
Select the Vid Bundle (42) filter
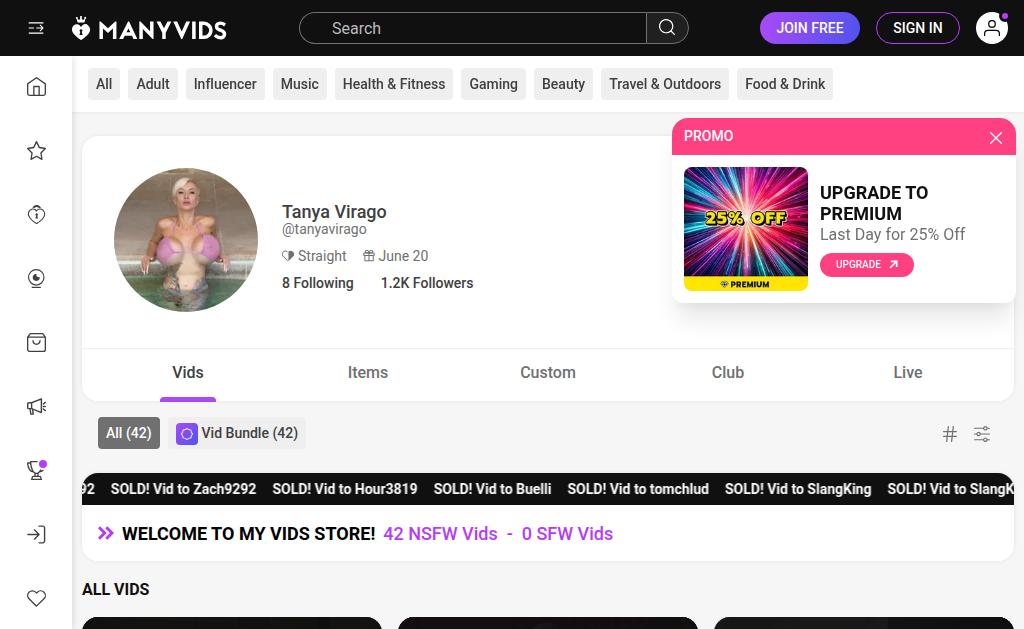(x=237, y=433)
